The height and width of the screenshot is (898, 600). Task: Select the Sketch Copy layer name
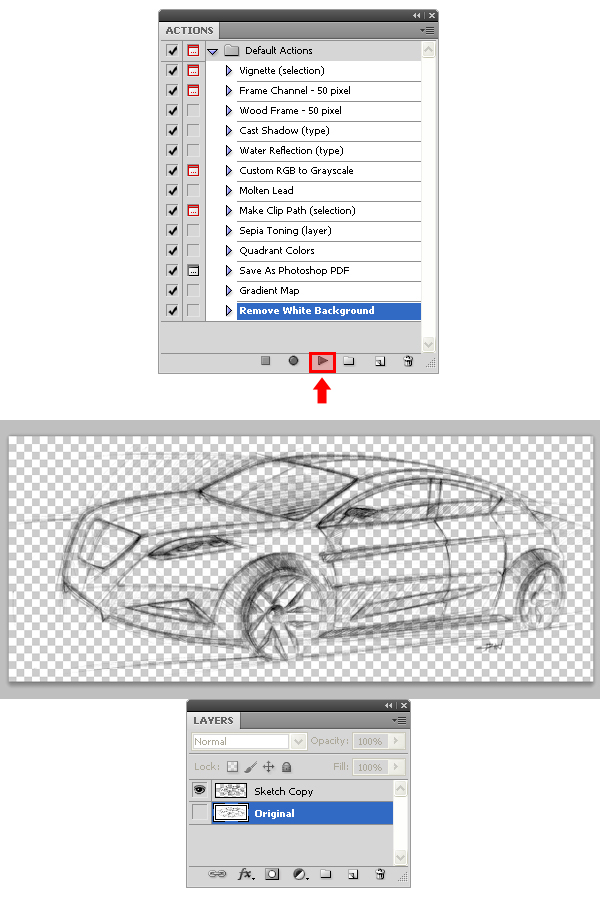click(283, 791)
